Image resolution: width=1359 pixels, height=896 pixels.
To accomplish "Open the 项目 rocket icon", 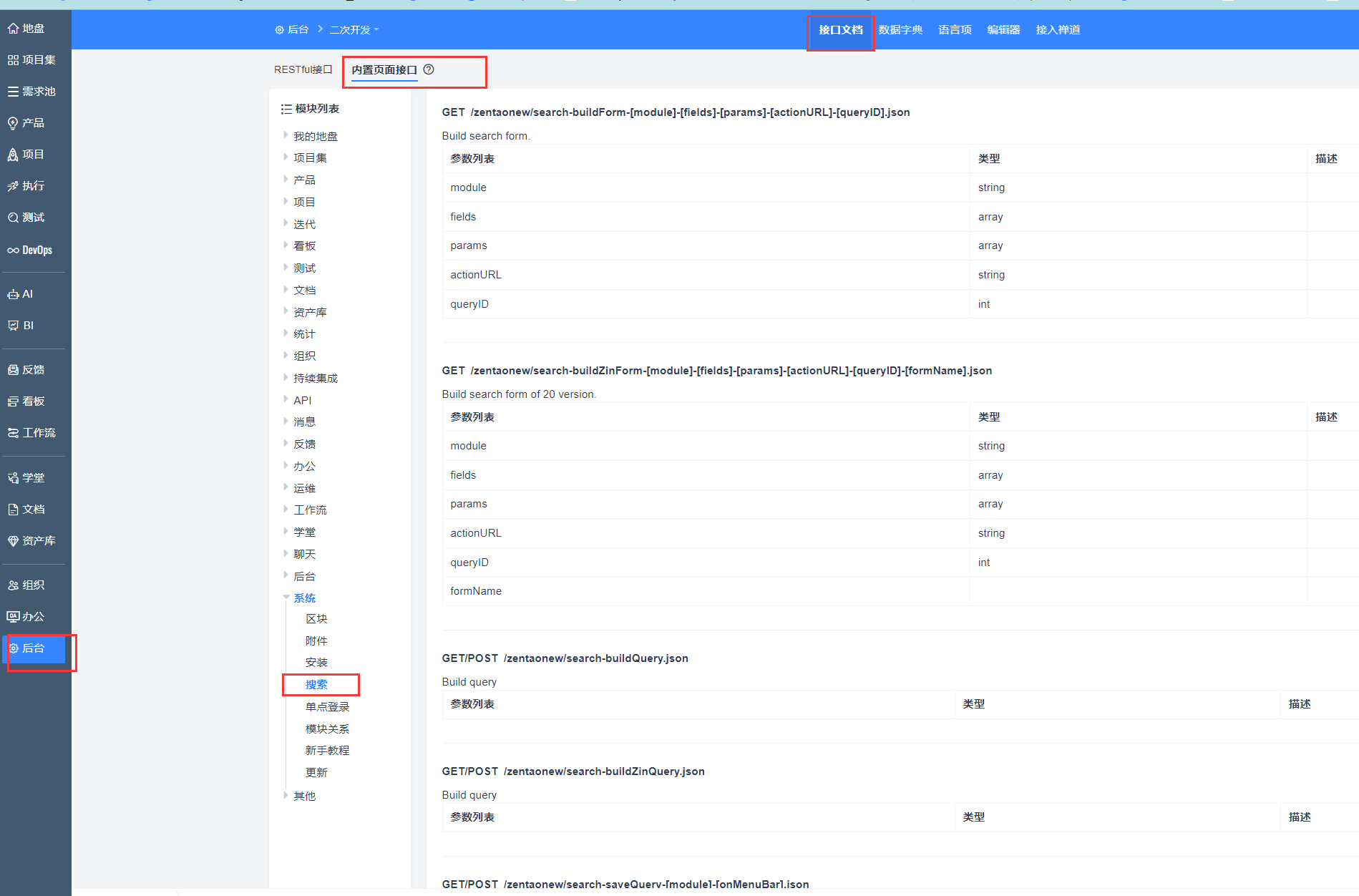I will point(13,155).
